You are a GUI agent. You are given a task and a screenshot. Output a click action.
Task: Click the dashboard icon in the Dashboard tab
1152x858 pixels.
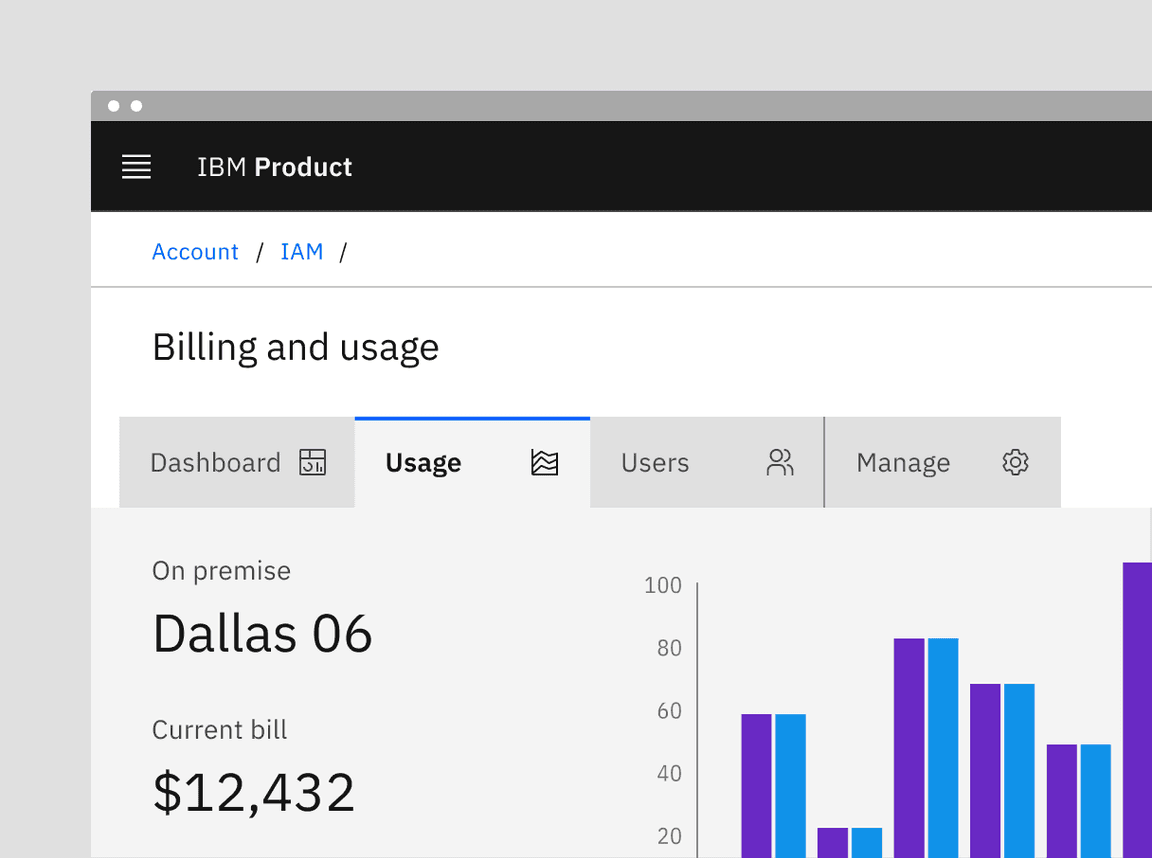pos(313,462)
